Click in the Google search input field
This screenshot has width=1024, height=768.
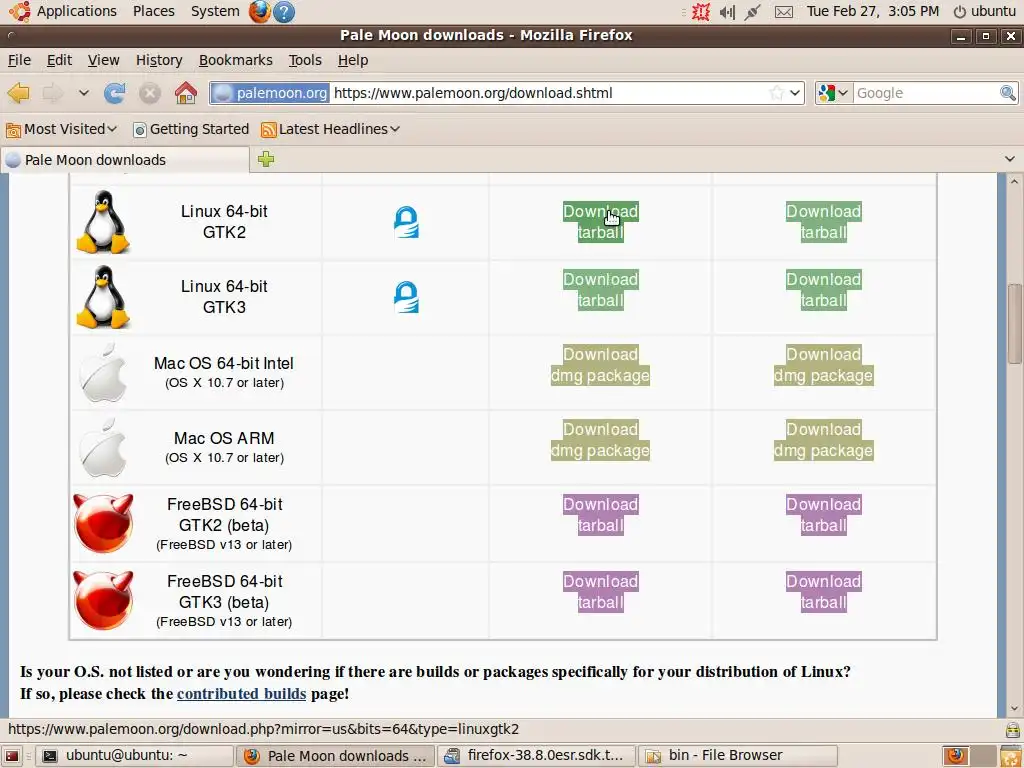(926, 93)
